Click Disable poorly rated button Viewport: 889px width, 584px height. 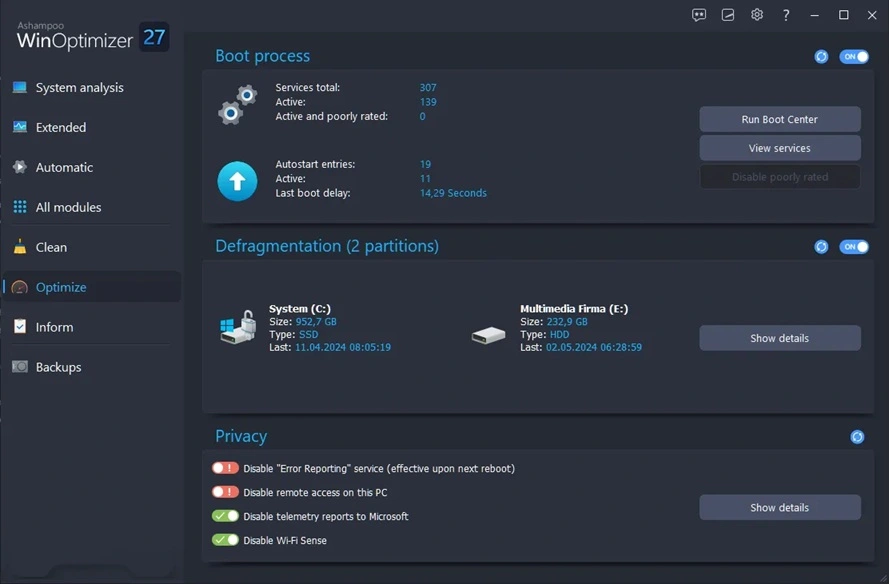click(x=780, y=177)
